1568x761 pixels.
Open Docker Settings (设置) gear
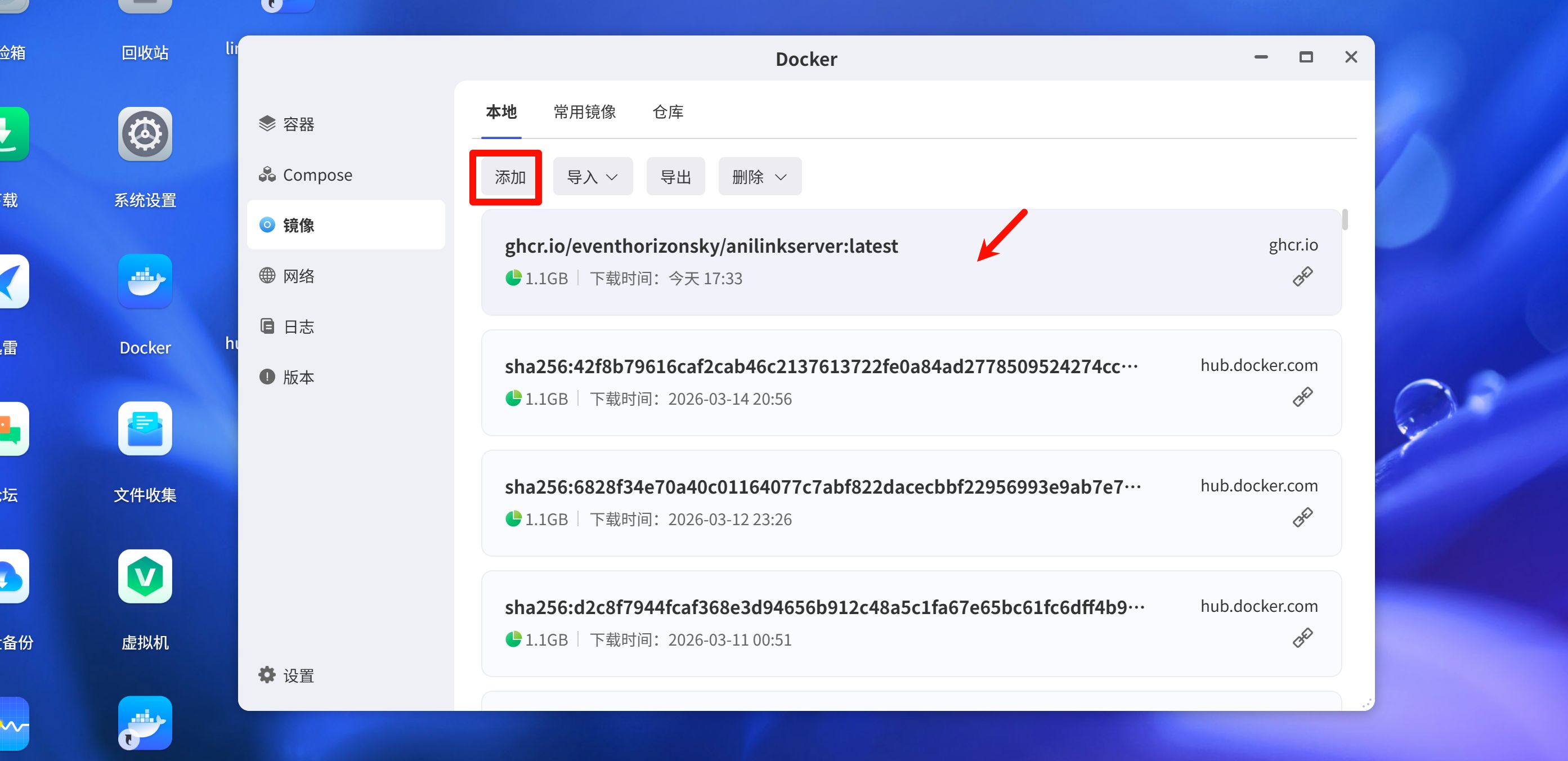pyautogui.click(x=286, y=675)
